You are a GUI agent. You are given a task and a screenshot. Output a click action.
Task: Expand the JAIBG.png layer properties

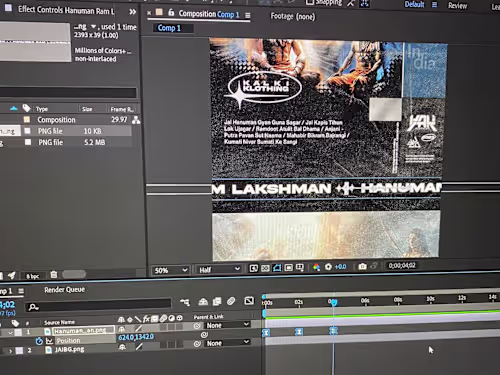(x=10, y=351)
